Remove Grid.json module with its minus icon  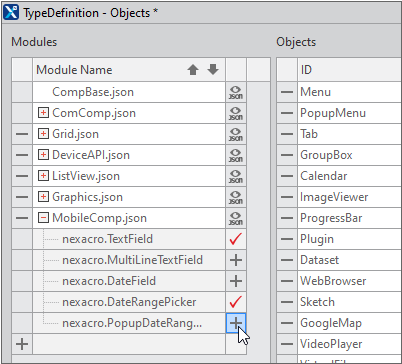[x=22, y=134]
